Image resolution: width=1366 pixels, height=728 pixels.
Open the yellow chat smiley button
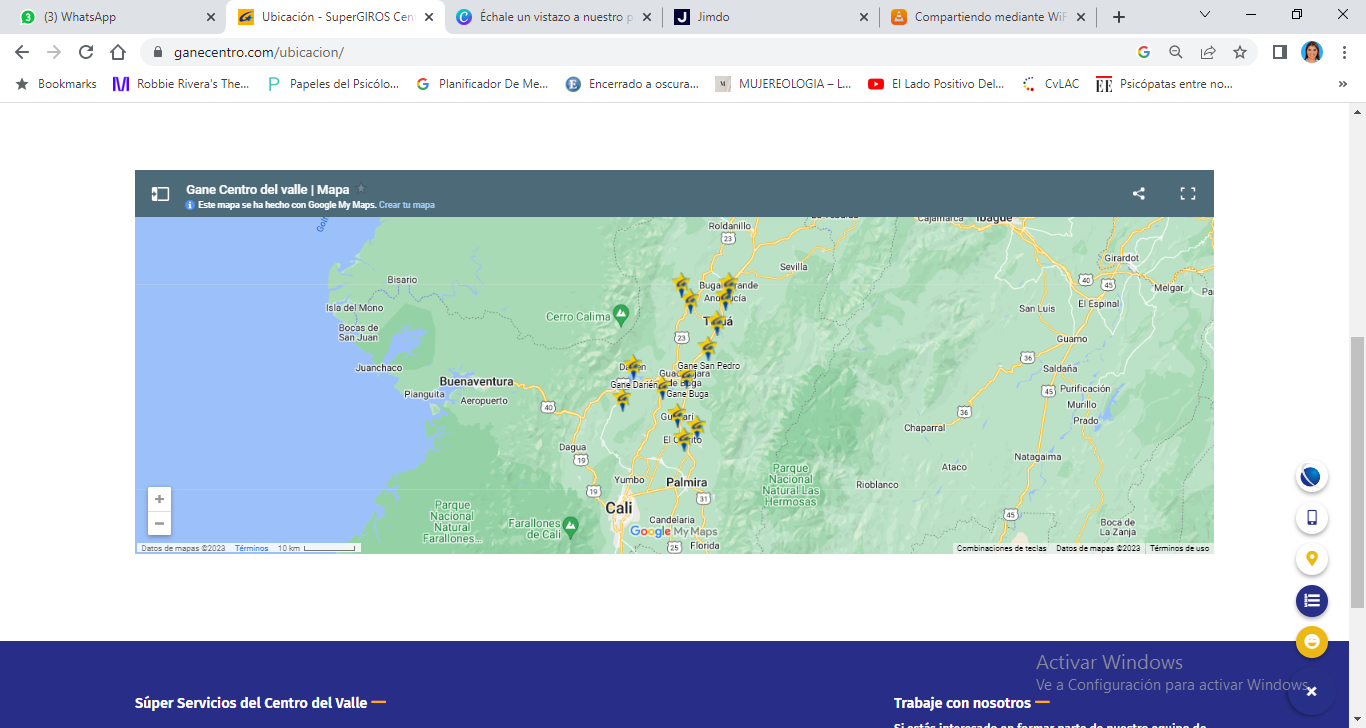(1312, 641)
